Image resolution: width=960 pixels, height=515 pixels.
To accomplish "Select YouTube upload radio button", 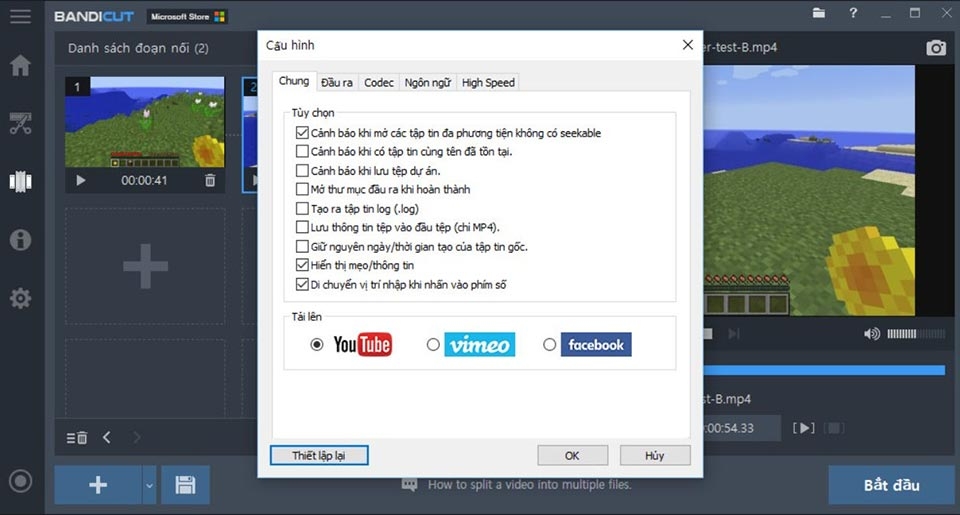I will click(x=317, y=345).
